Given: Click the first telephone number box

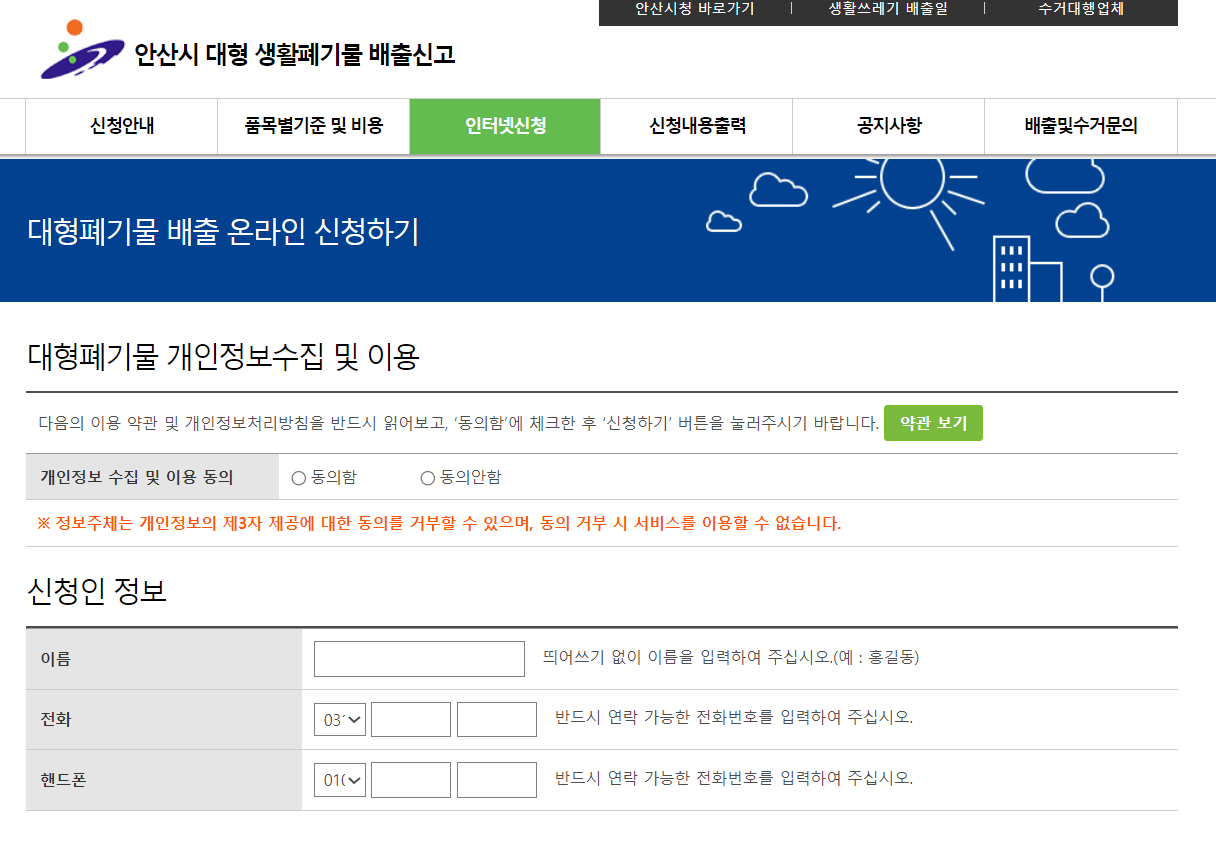Looking at the screenshot, I should (x=410, y=719).
